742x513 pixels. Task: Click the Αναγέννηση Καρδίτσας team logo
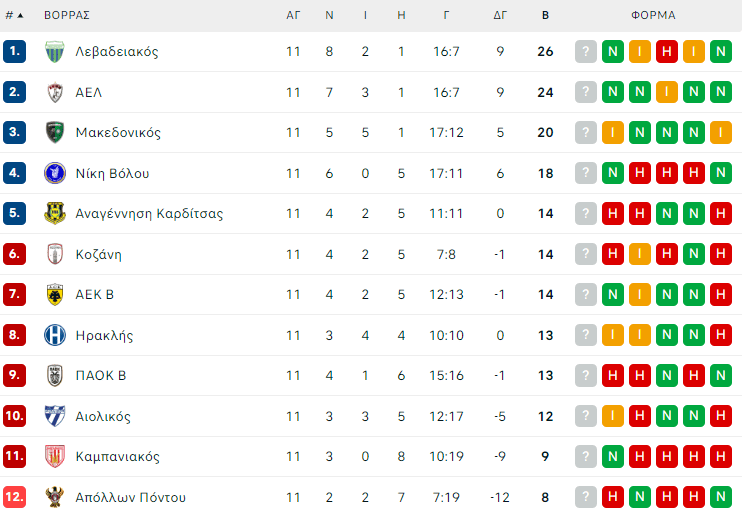click(55, 214)
